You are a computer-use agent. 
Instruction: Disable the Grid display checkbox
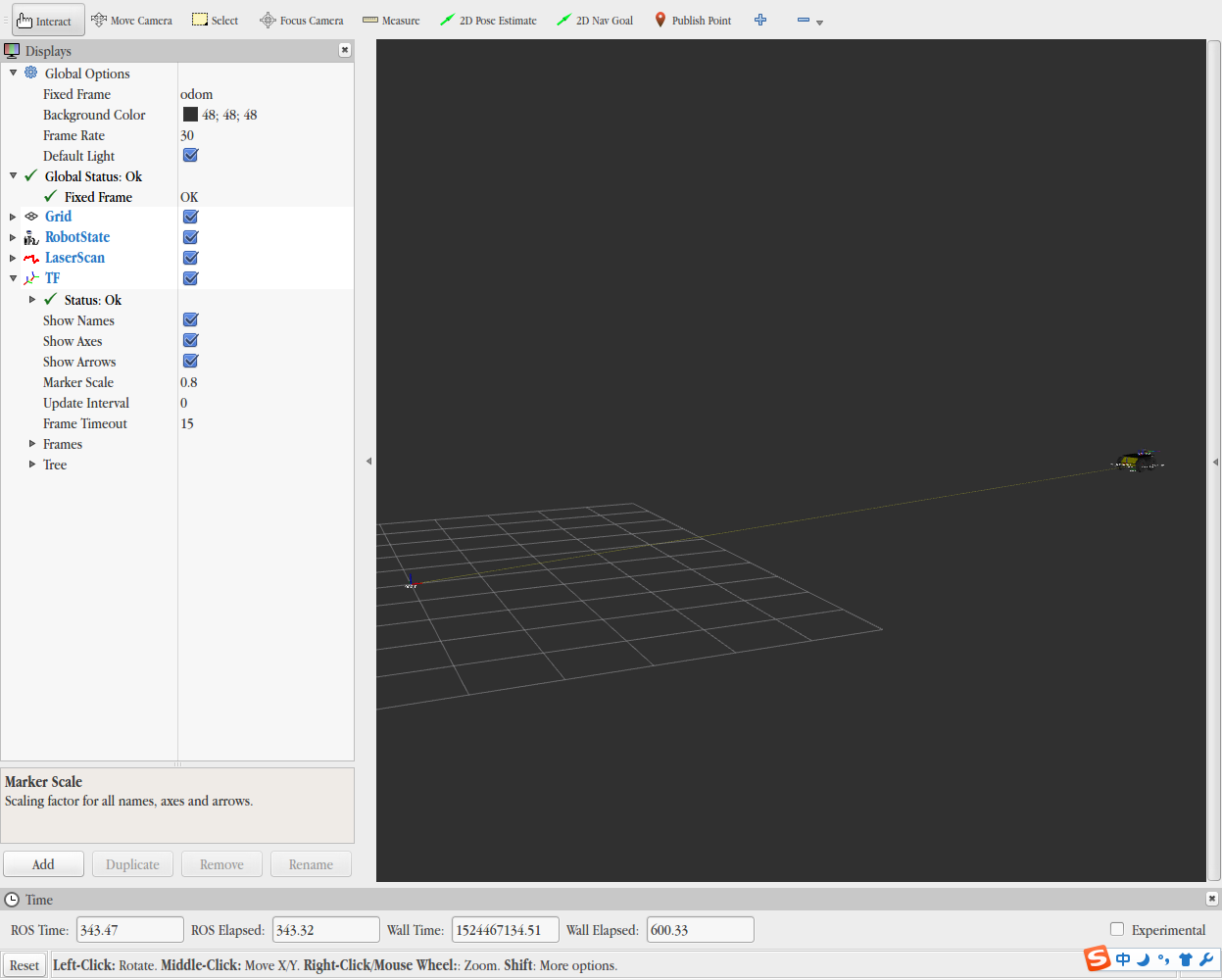click(191, 217)
